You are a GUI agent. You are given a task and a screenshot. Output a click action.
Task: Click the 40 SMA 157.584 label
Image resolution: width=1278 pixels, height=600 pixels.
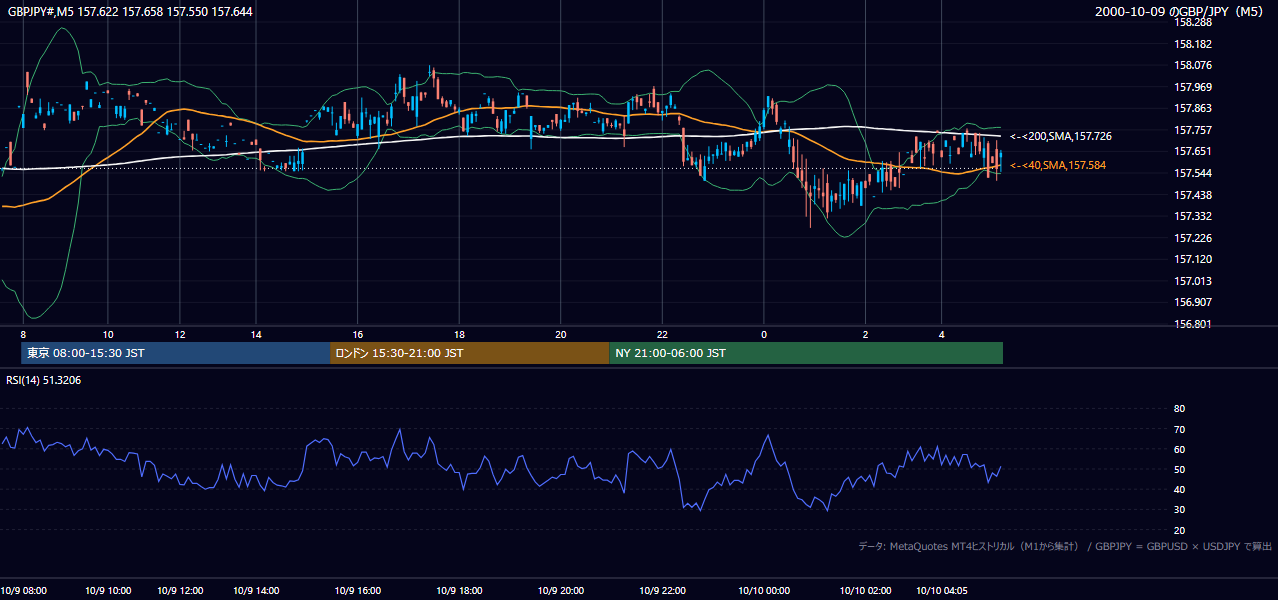1058,165
